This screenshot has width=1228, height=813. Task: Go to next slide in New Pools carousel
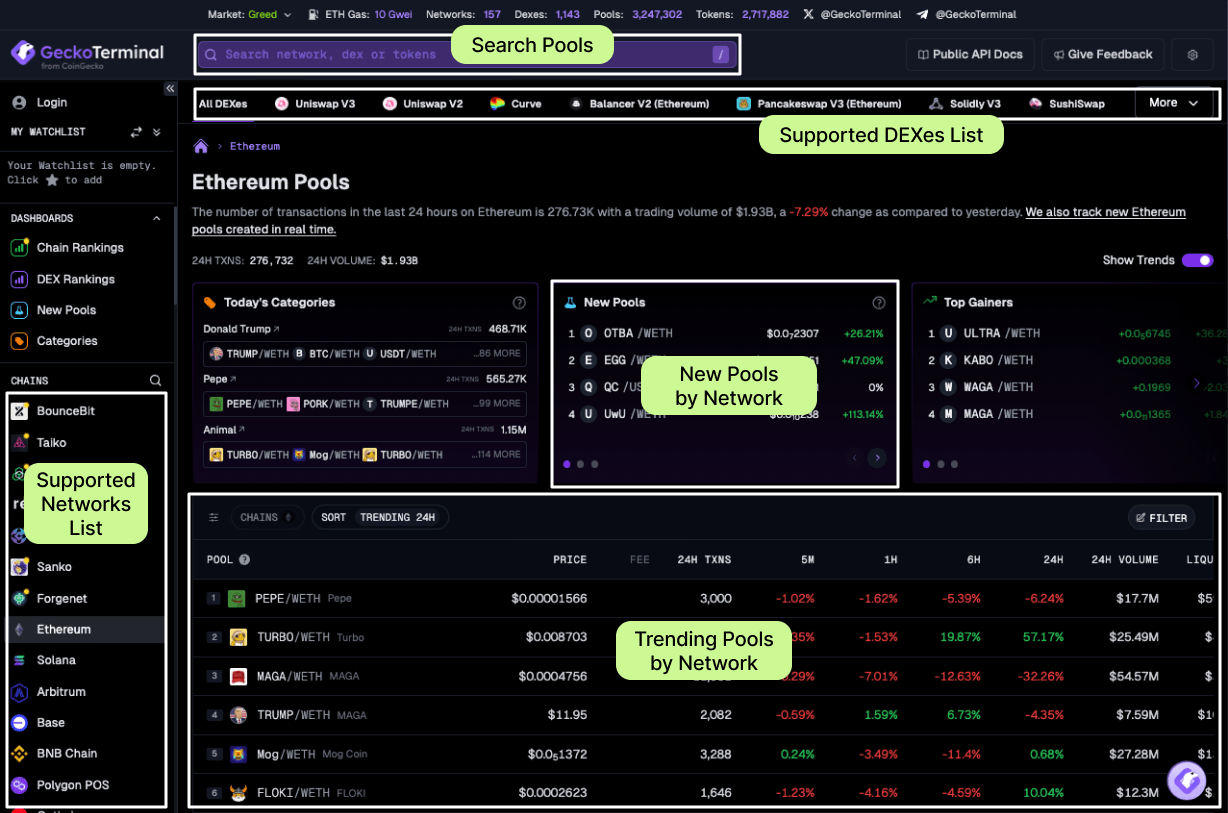coord(877,458)
